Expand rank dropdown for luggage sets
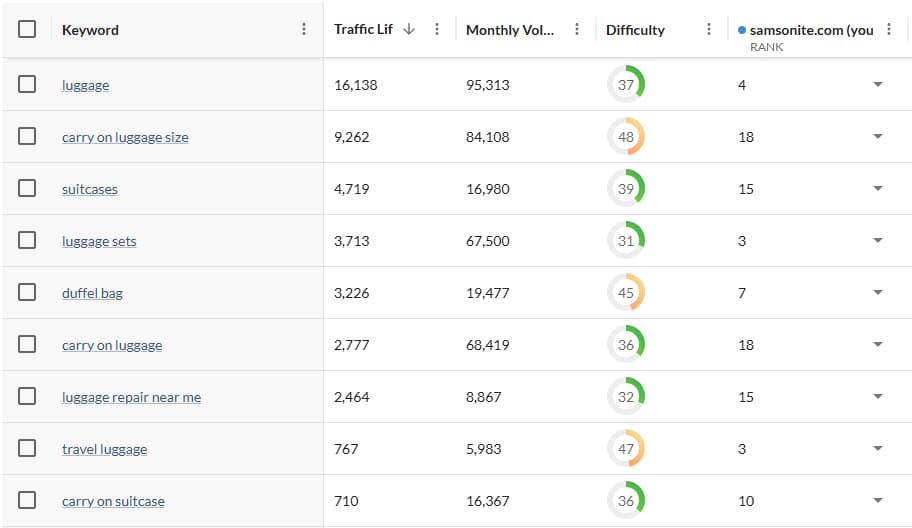The width and height of the screenshot is (912, 528). tap(877, 241)
